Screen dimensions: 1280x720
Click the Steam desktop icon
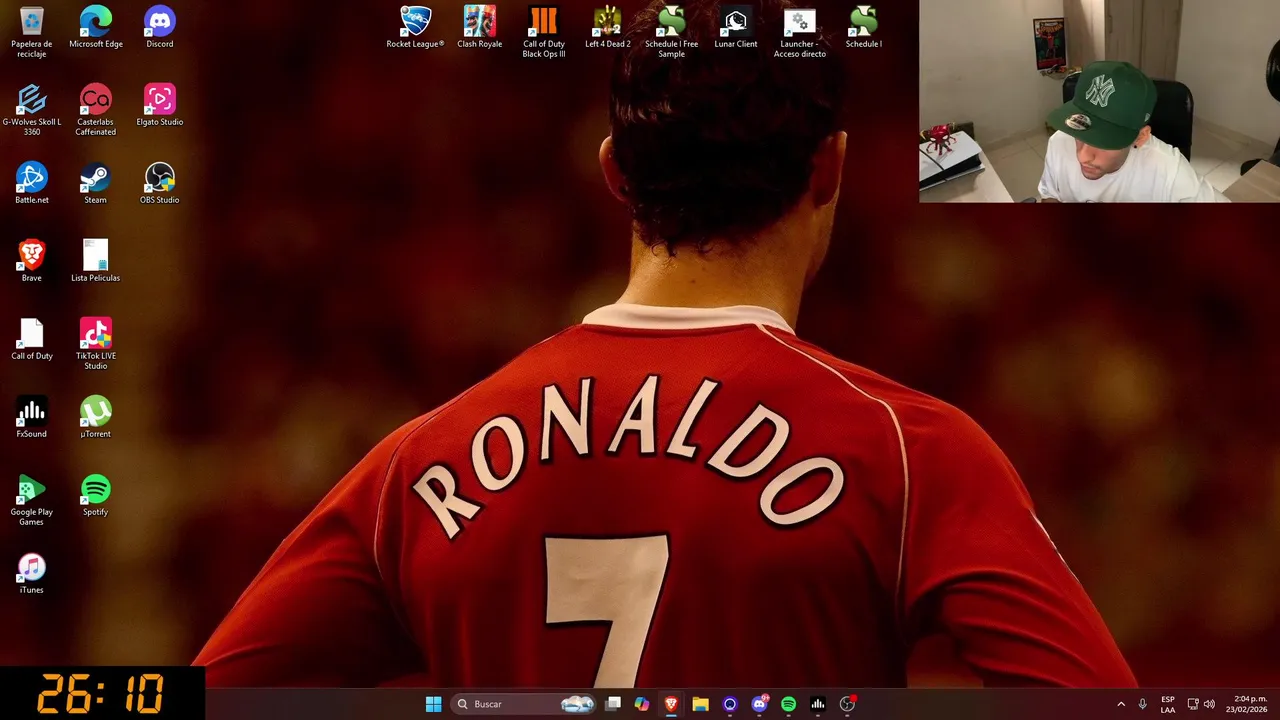click(x=95, y=183)
